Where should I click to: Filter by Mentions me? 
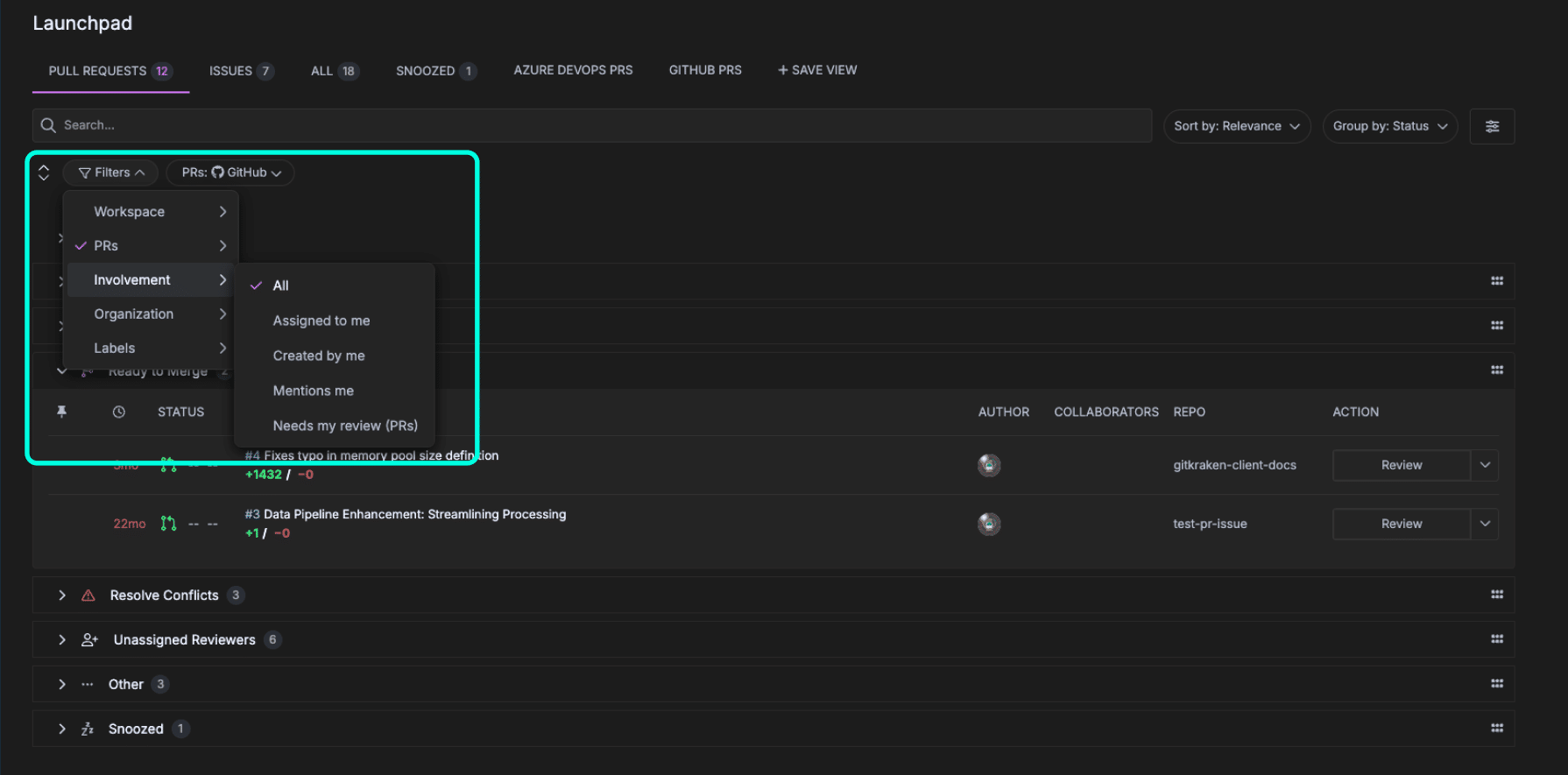(x=335, y=391)
